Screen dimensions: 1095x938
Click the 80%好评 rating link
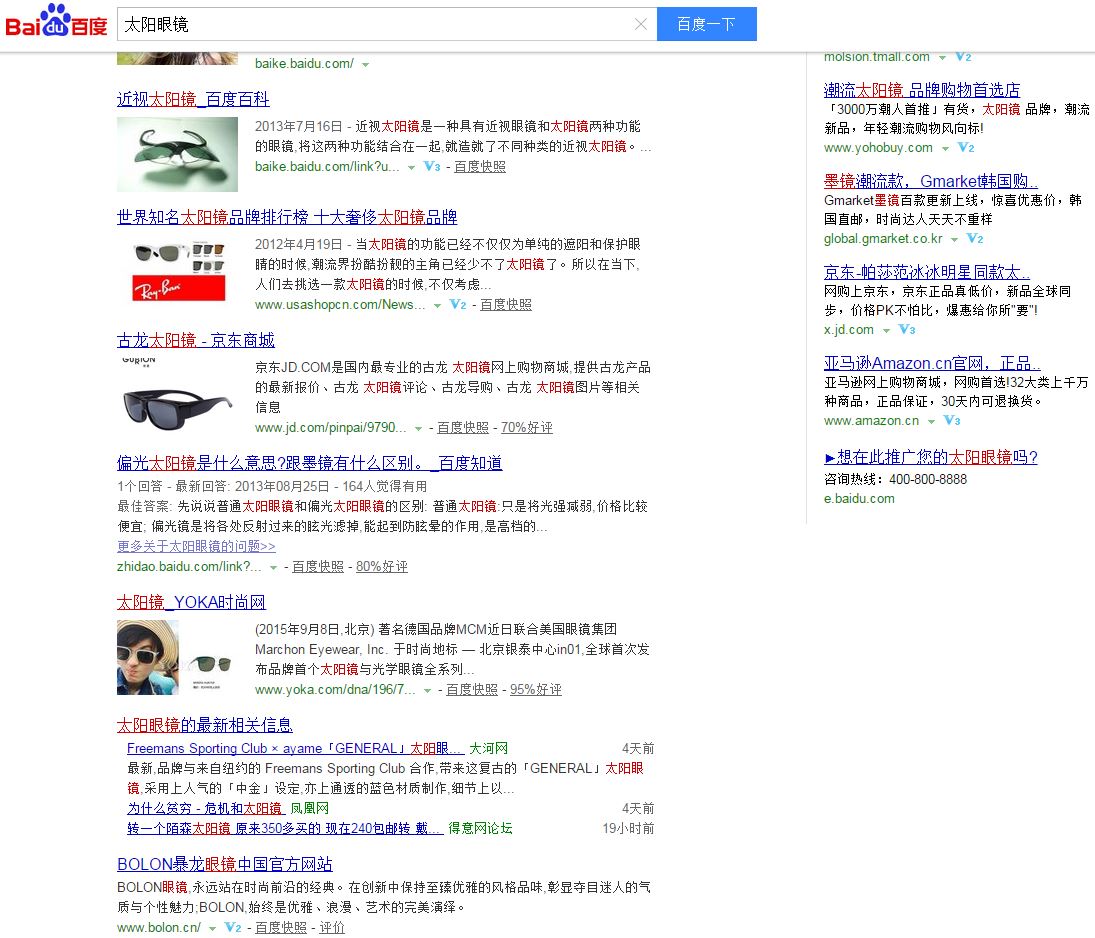tap(381, 566)
